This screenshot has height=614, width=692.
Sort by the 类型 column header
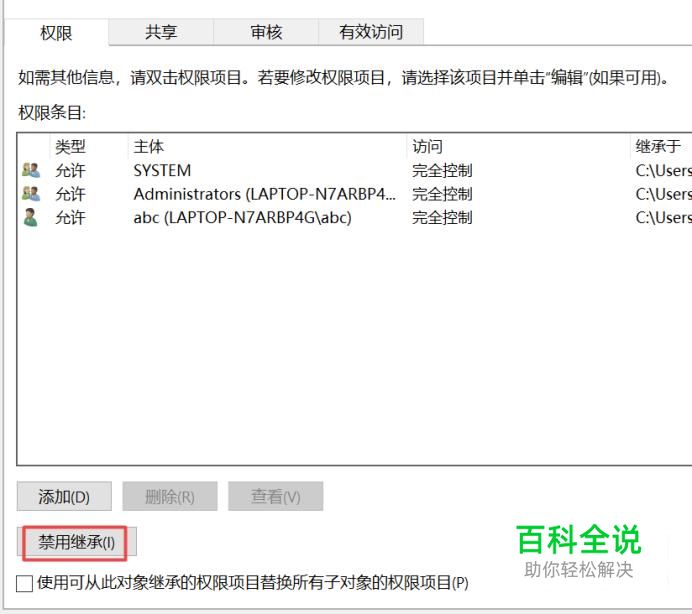[70, 146]
